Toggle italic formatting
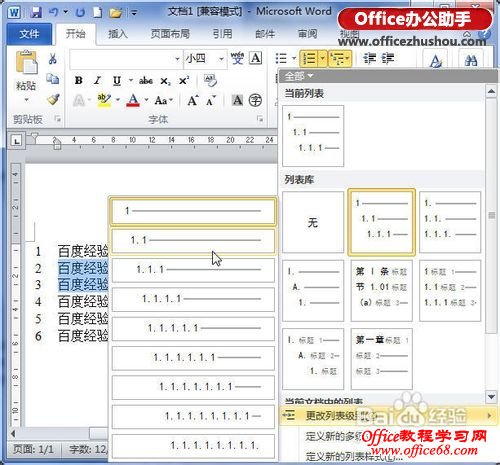This screenshot has height=465, width=500. point(97,80)
